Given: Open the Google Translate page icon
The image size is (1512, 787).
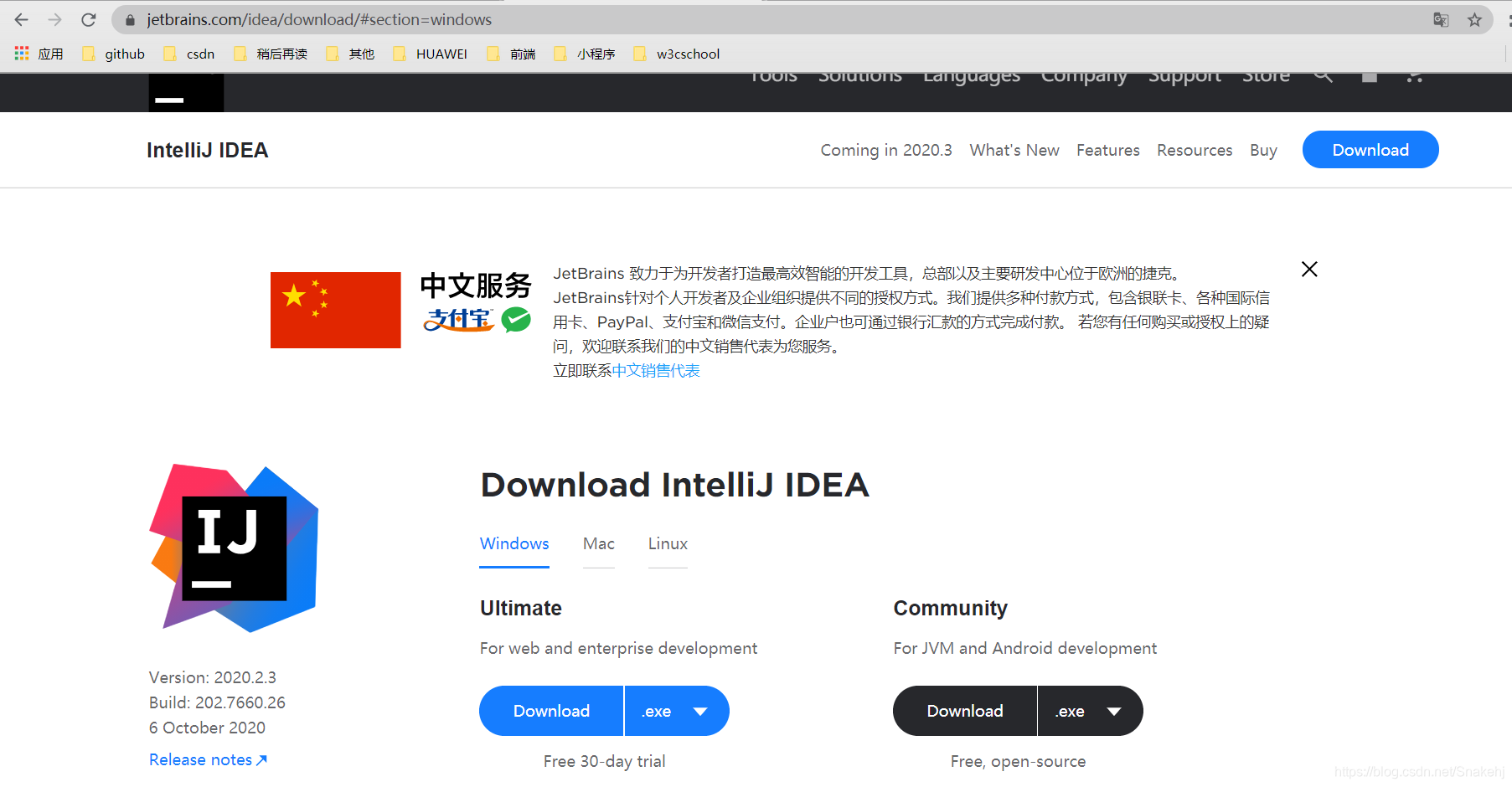Looking at the screenshot, I should point(1441,19).
